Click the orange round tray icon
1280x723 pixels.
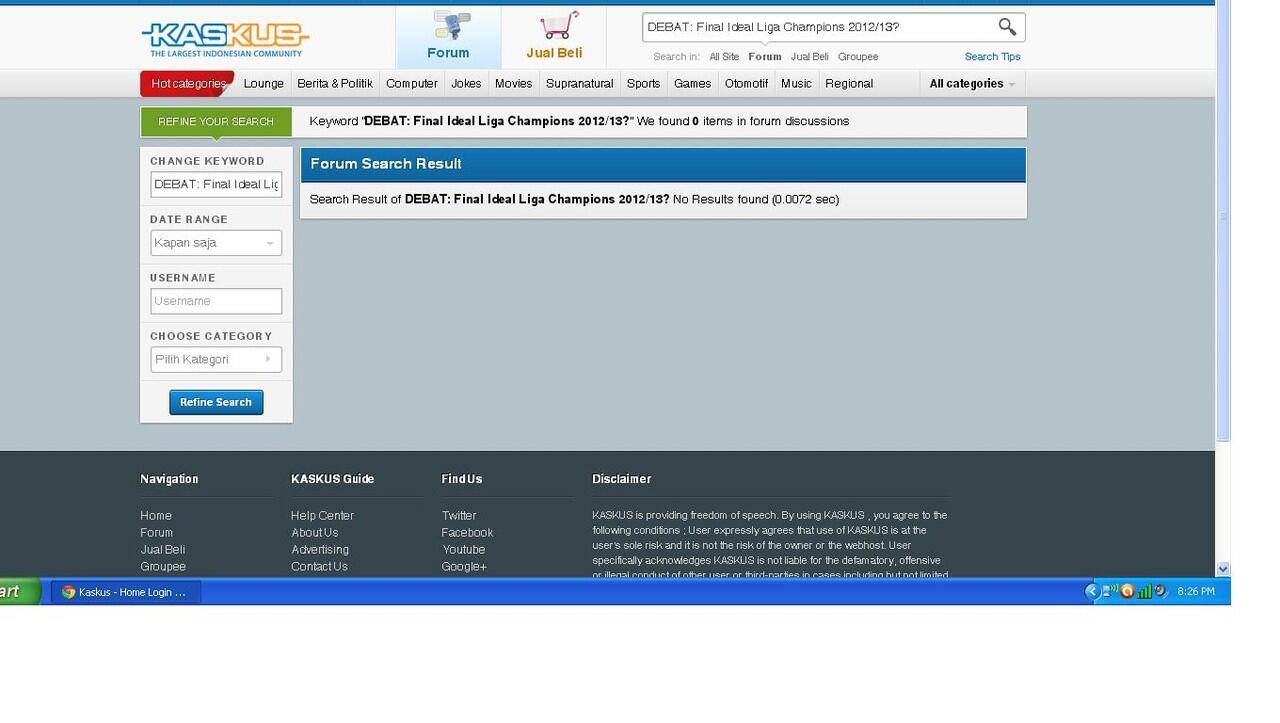point(1127,591)
